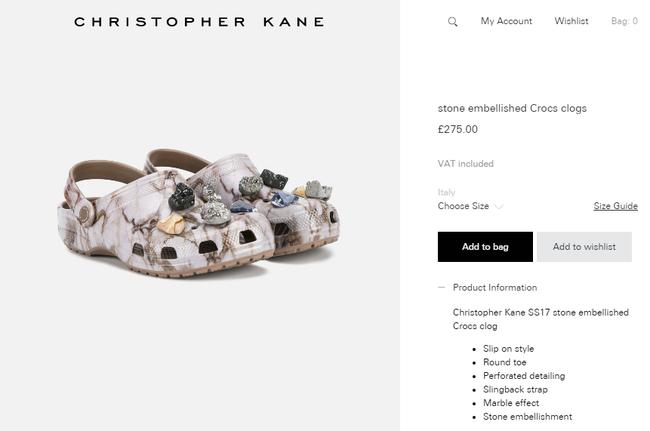Click the stone embellished Crocs clogs title
The width and height of the screenshot is (650, 431).
tap(512, 108)
